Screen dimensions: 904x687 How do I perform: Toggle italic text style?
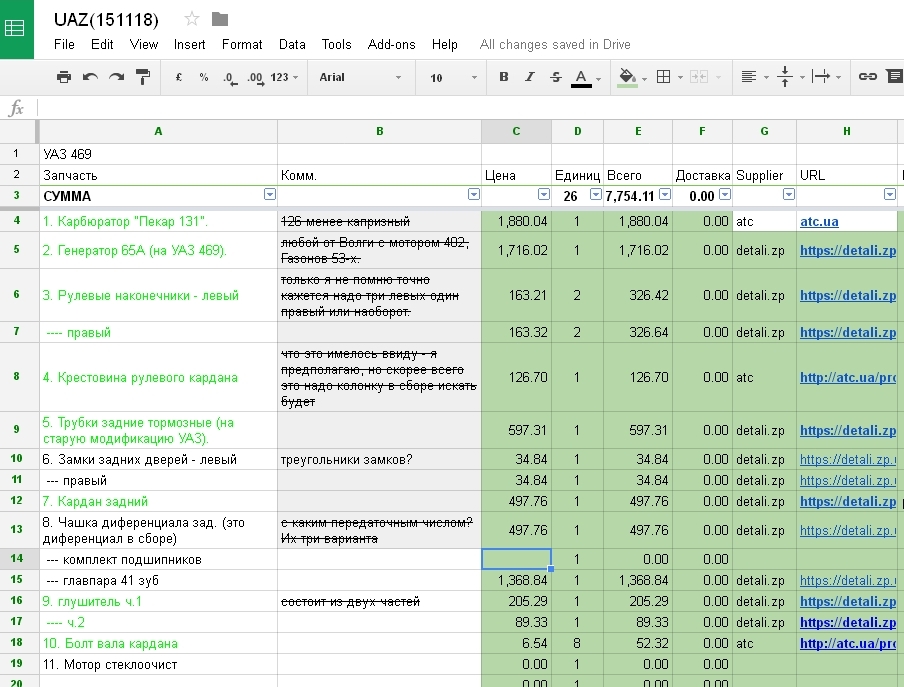pyautogui.click(x=530, y=77)
